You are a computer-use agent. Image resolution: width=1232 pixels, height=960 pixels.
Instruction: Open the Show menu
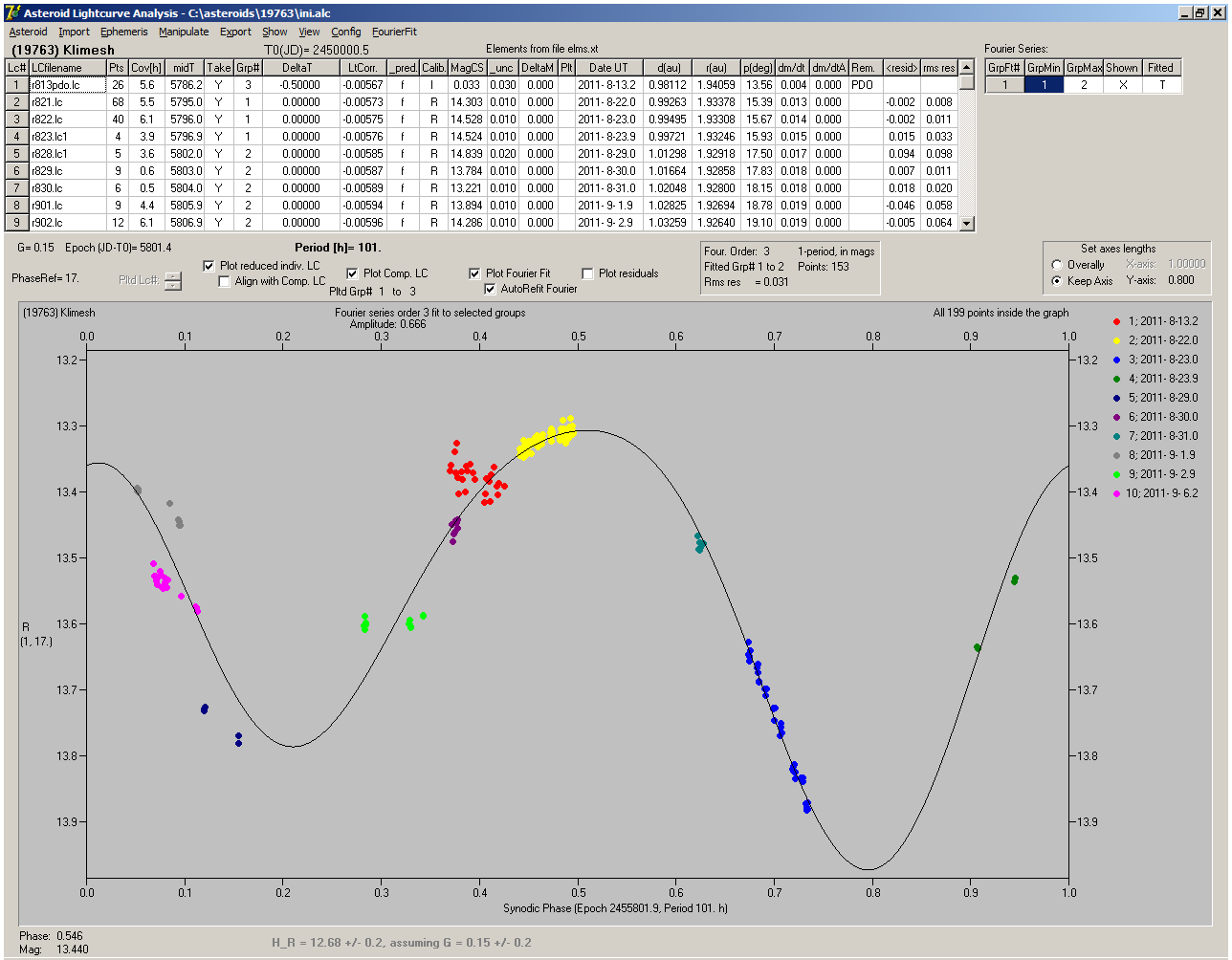pyautogui.click(x=275, y=32)
